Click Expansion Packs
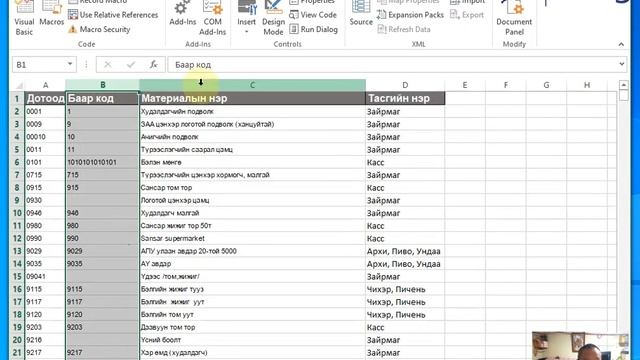640x360 pixels. (x=410, y=15)
